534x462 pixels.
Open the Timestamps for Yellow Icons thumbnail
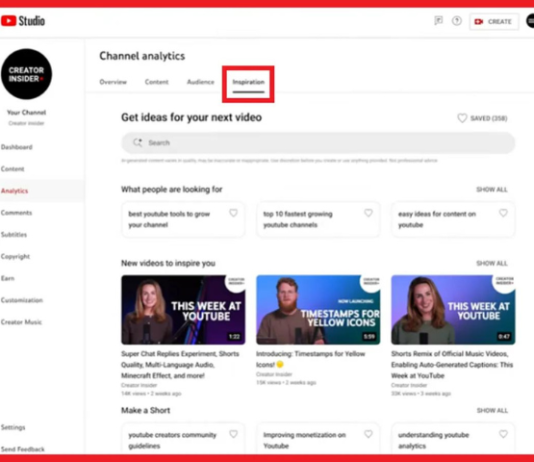click(318, 309)
